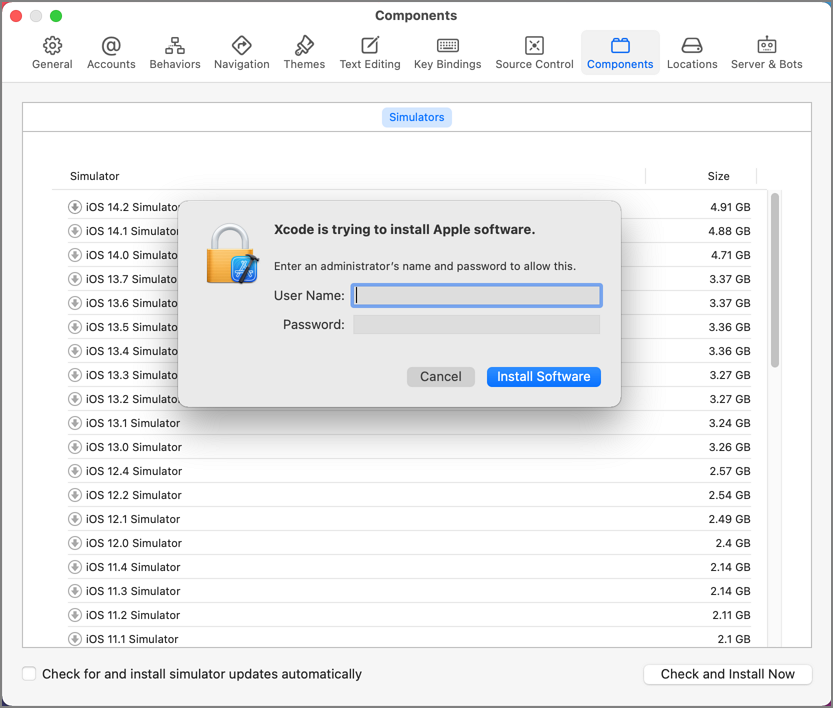Viewport: 833px width, 708px height.
Task: Click the 2.4 GB size value
Action: [x=733, y=543]
